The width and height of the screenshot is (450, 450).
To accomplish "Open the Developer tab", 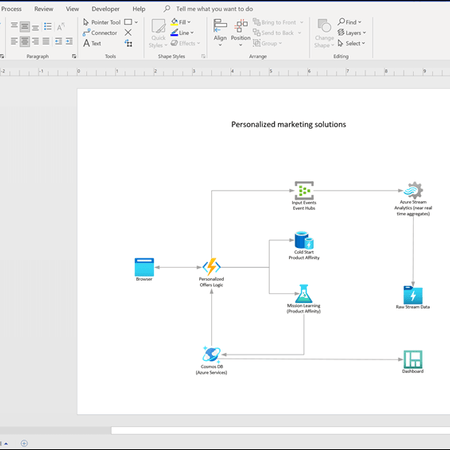I will pos(105,9).
